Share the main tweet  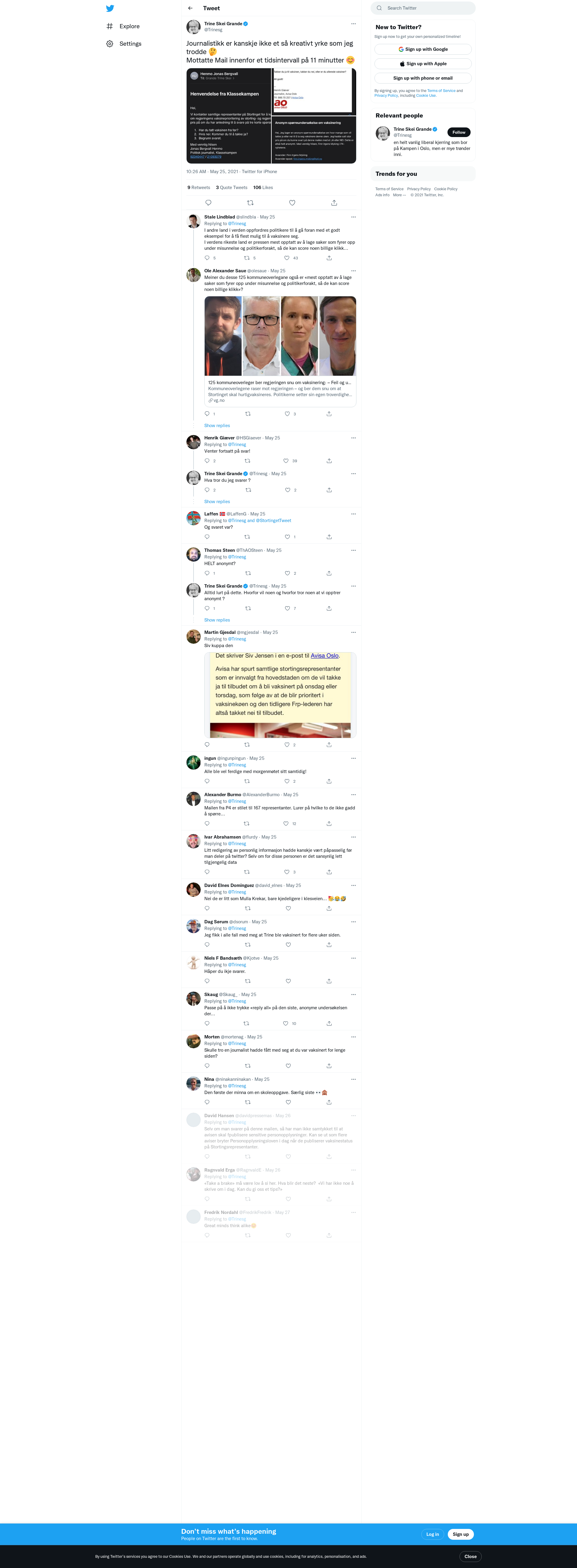click(334, 203)
